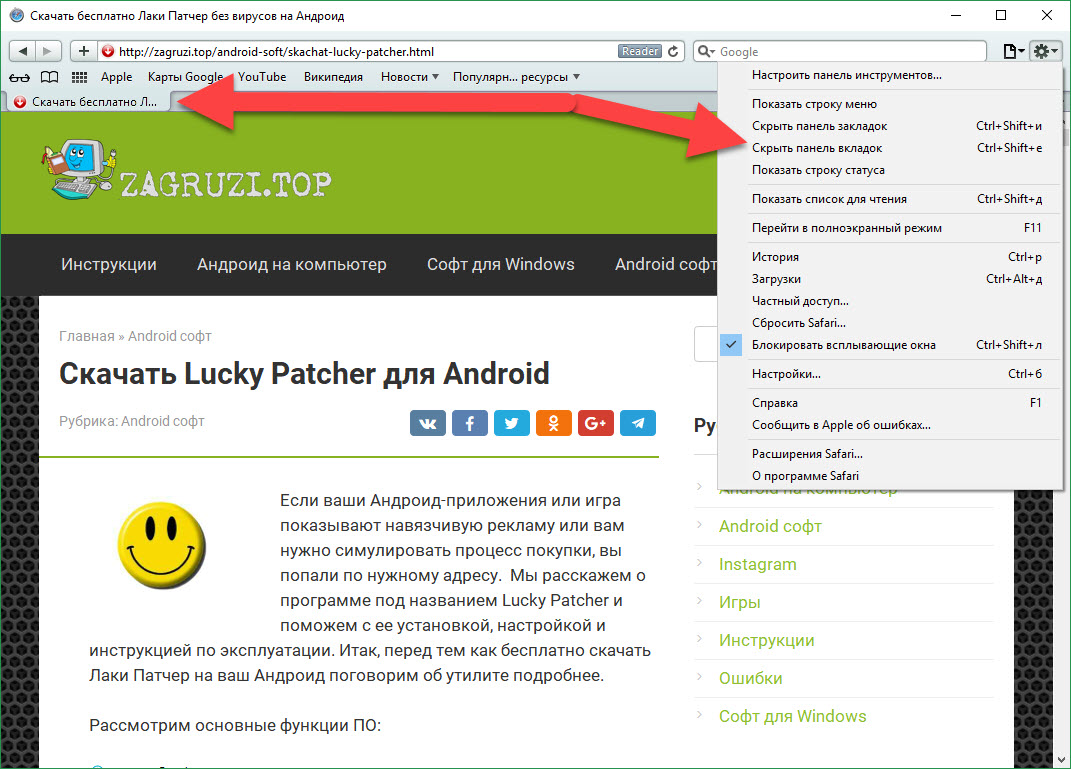Open the Инструкции sidebar category link
Viewport: 1071px width, 769px height.
click(x=766, y=640)
